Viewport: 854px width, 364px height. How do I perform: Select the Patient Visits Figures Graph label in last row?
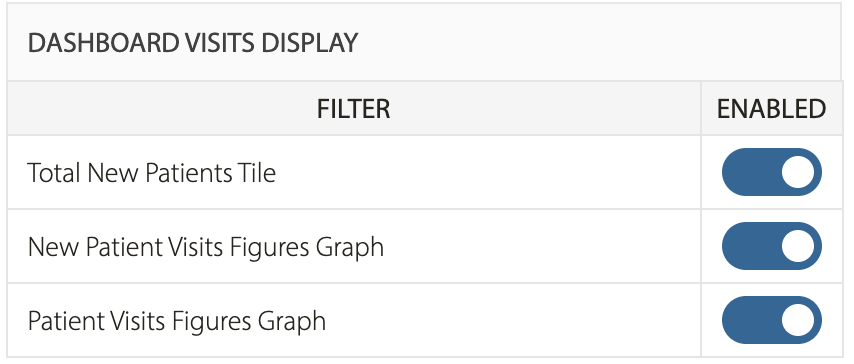176,321
